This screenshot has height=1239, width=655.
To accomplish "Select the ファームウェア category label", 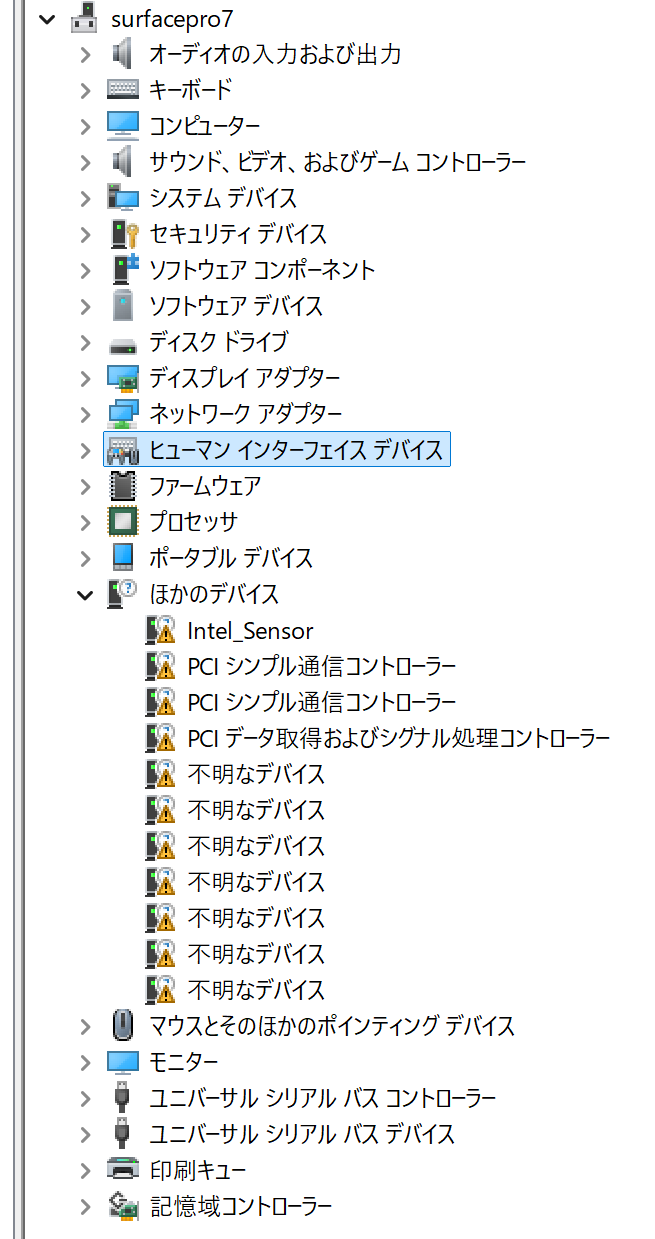I will [205, 486].
